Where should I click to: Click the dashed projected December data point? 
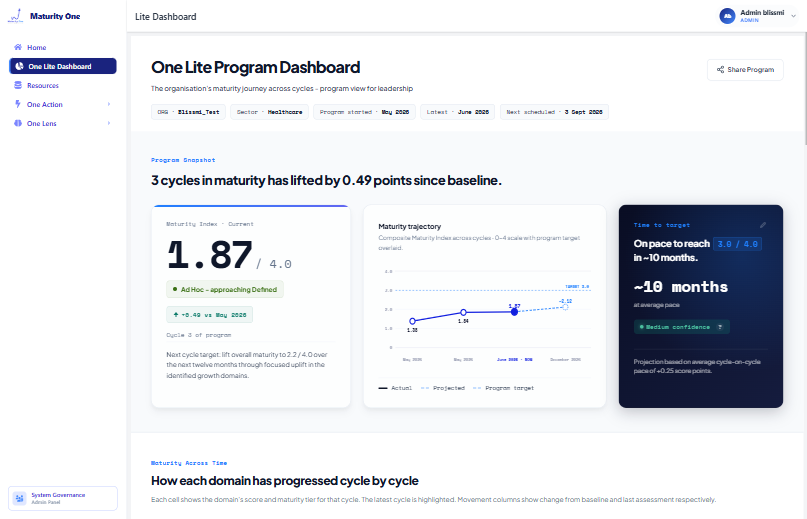pos(565,307)
